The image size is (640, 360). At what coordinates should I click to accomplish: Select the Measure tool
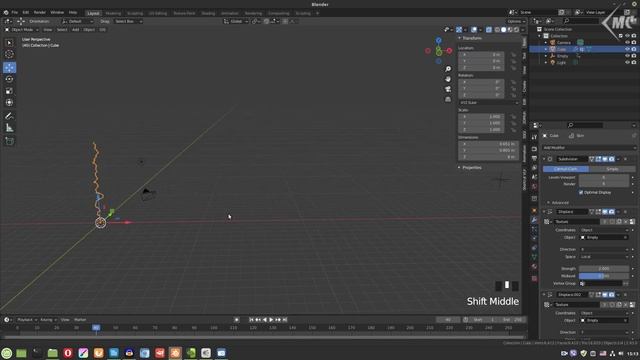[x=9, y=128]
